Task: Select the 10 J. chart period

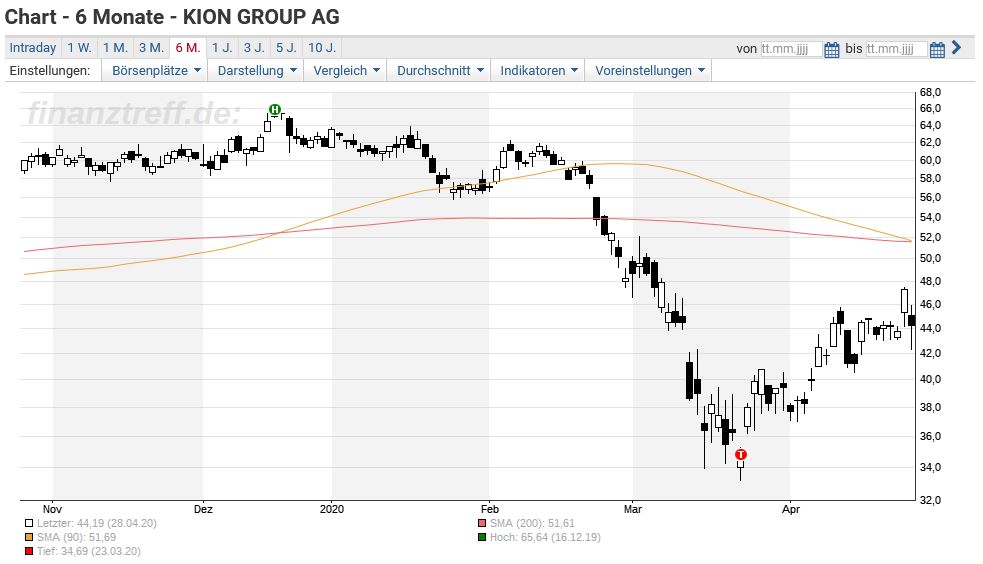Action: [322, 48]
